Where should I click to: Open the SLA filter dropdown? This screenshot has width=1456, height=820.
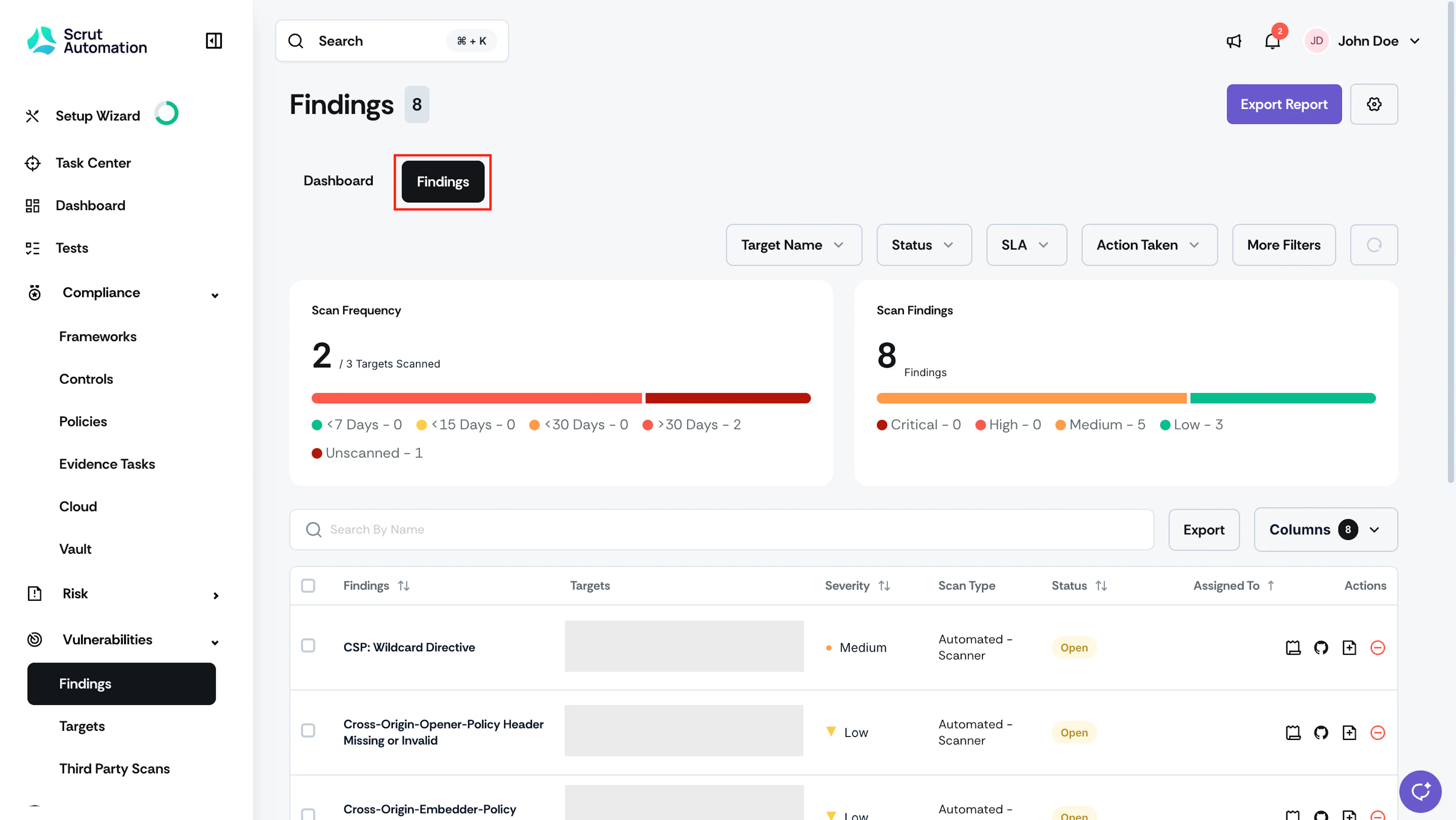pyautogui.click(x=1026, y=245)
